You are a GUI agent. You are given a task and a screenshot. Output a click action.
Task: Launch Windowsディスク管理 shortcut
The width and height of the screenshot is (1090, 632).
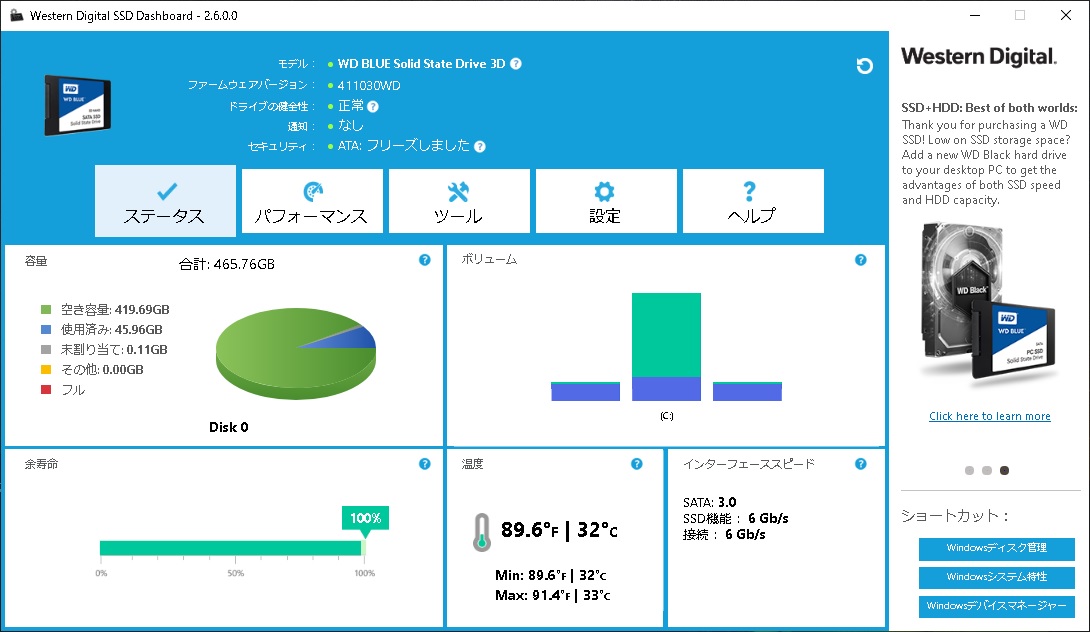[997, 549]
